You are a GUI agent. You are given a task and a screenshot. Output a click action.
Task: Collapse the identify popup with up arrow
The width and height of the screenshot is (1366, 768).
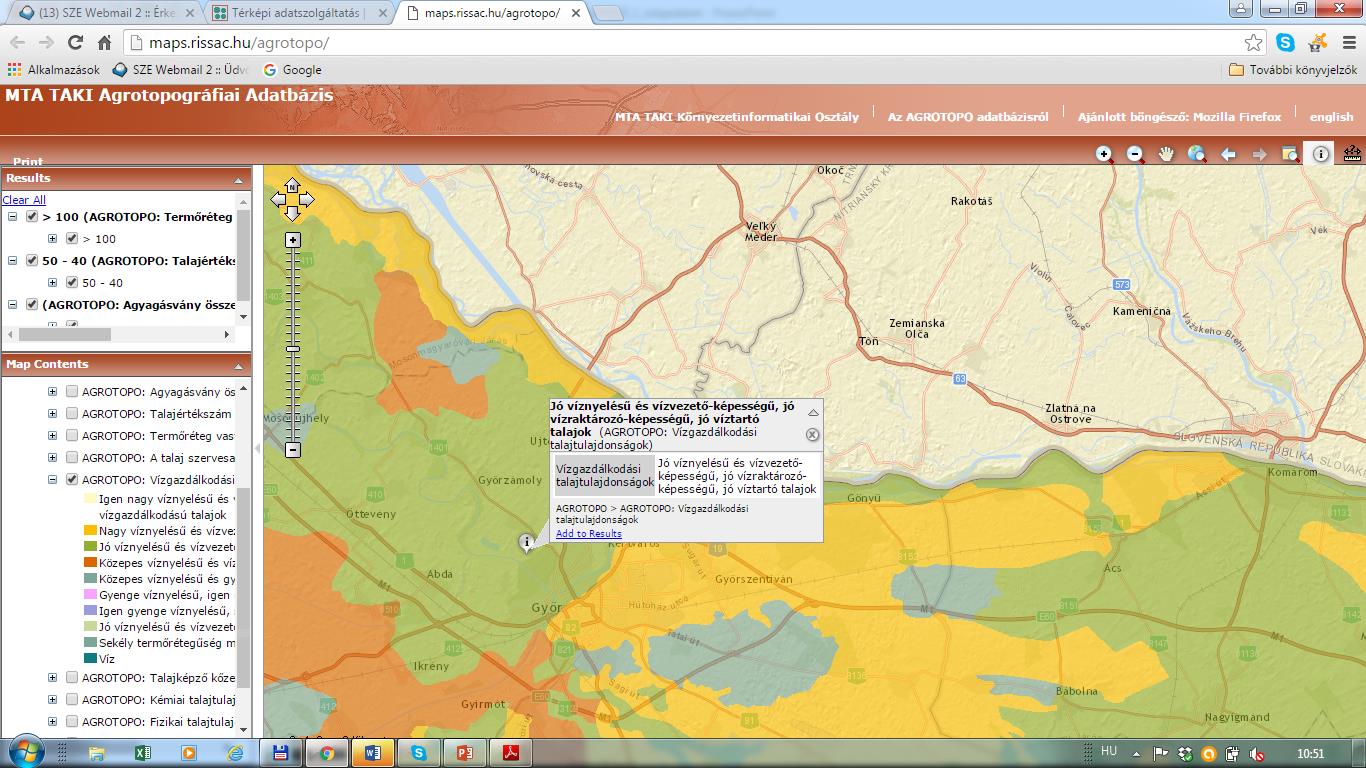[x=813, y=412]
